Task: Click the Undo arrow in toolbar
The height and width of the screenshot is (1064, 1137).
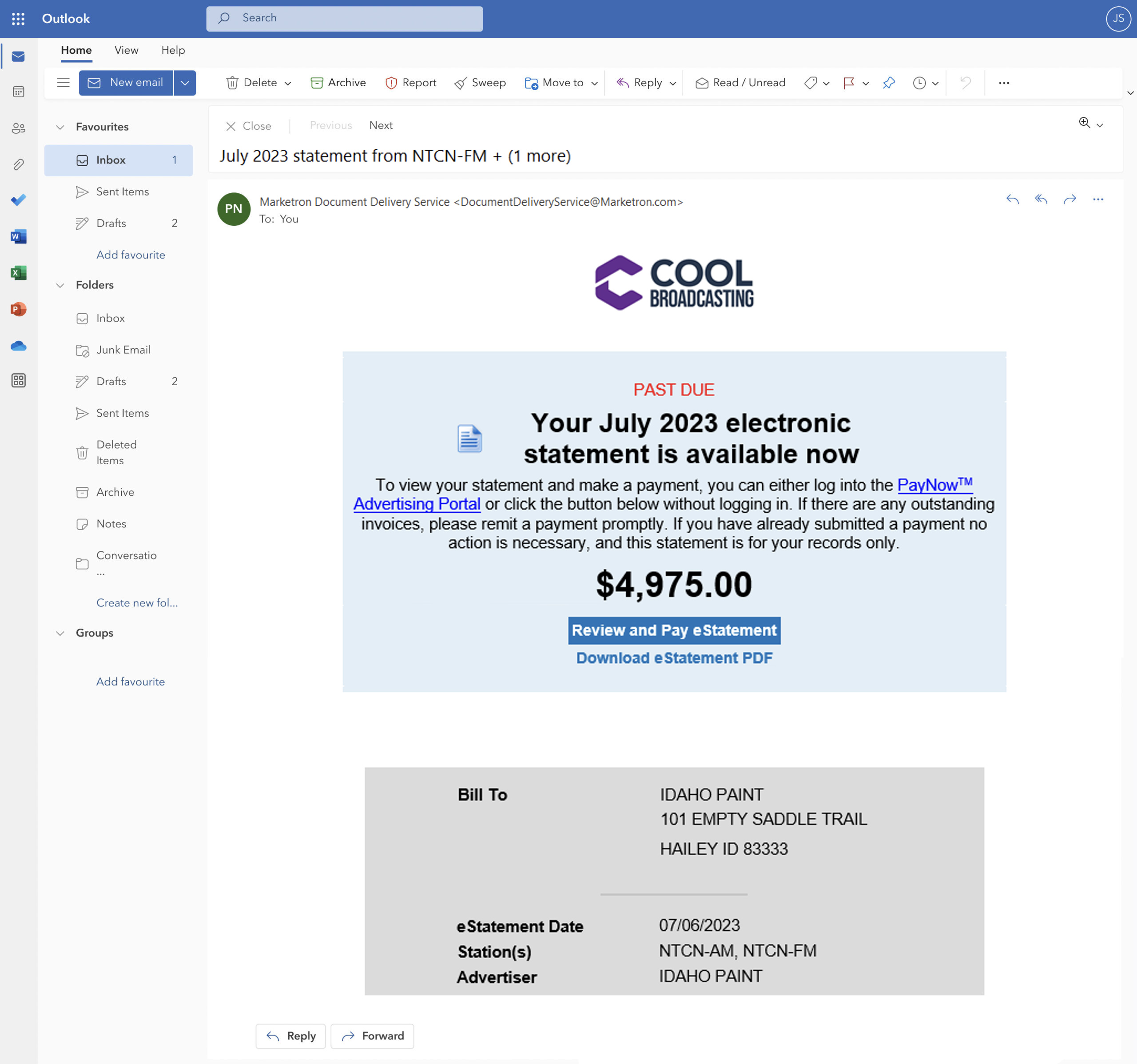Action: pos(966,83)
